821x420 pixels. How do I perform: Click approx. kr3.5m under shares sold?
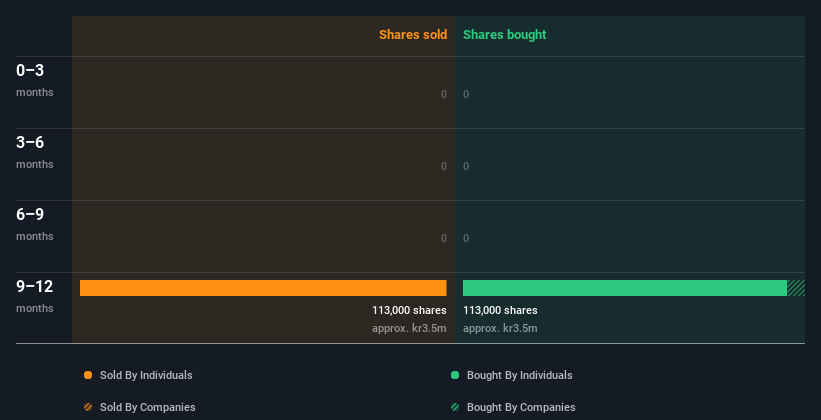pyautogui.click(x=409, y=328)
